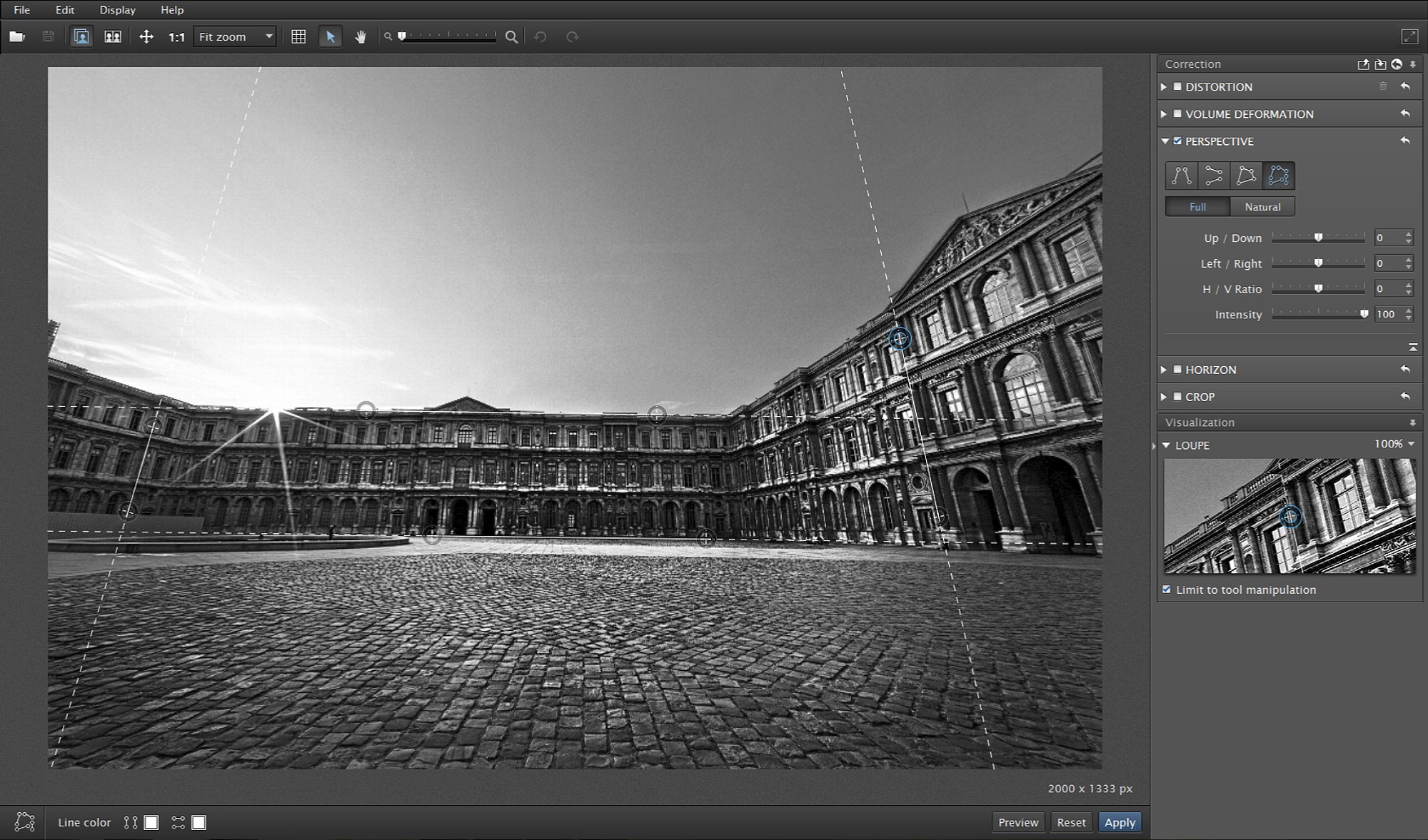
Task: Click first preset icon in Correction header
Action: [x=1363, y=64]
